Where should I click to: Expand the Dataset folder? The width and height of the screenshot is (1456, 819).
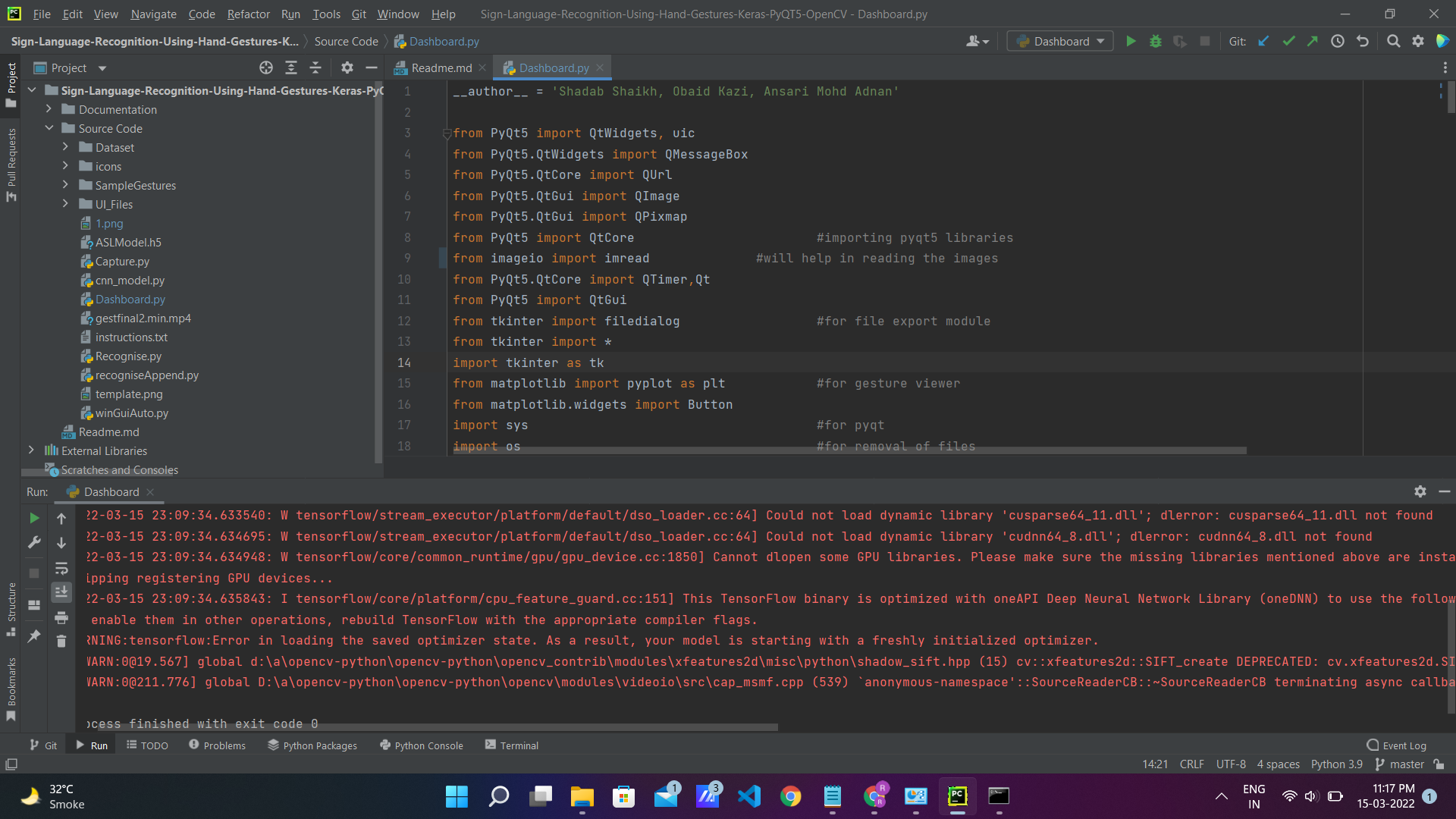coord(66,147)
